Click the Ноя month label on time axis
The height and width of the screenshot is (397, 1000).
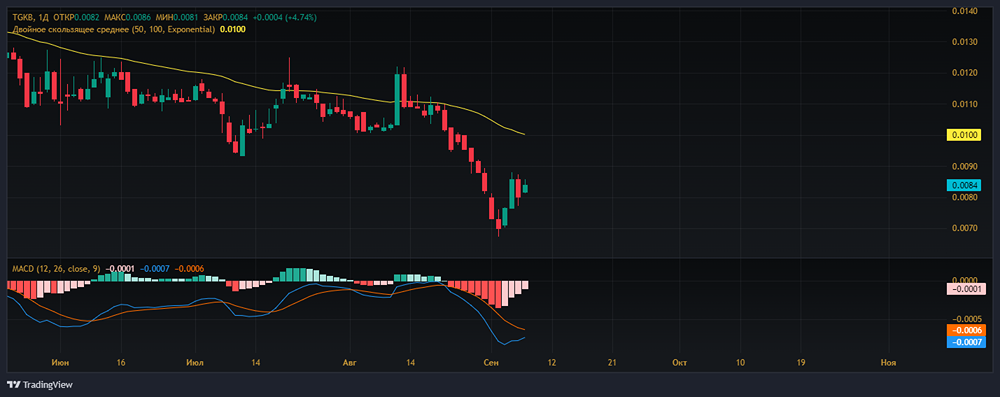(x=888, y=363)
